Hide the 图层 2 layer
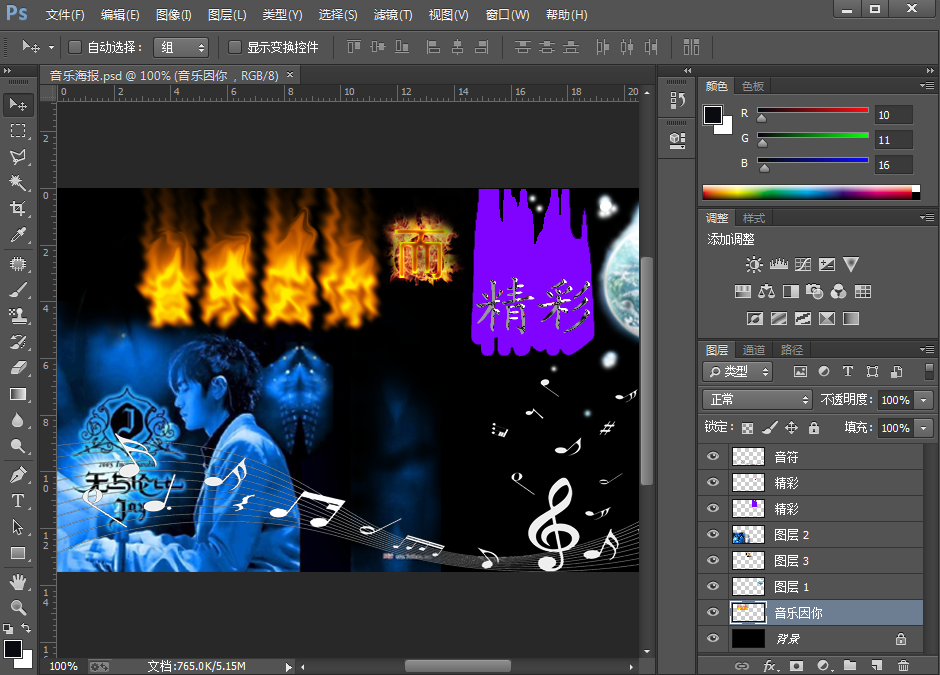 pyautogui.click(x=713, y=534)
